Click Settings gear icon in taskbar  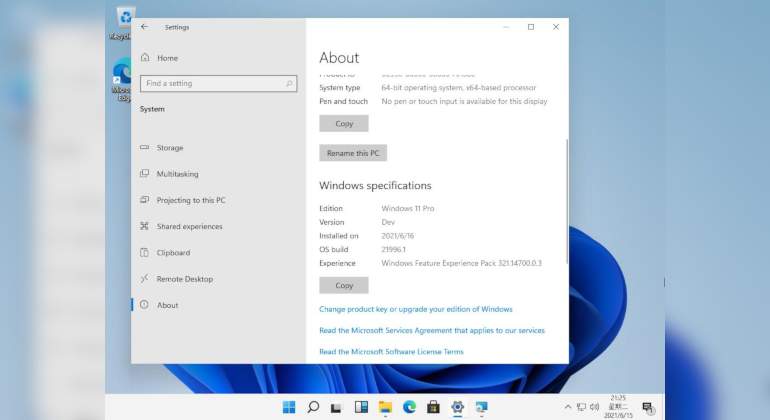pos(457,407)
